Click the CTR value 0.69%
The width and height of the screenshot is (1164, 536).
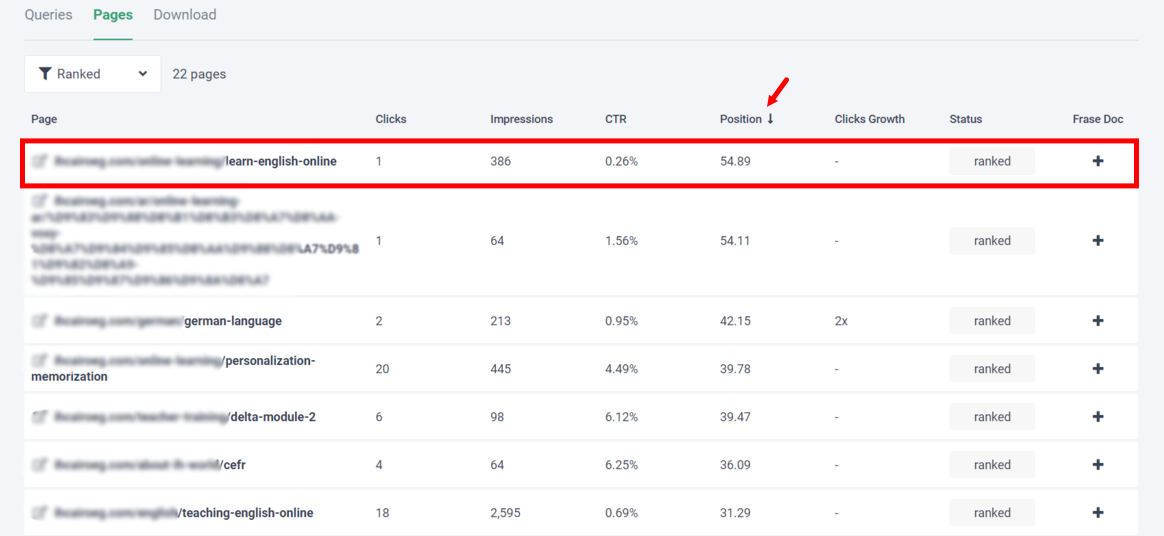tap(621, 513)
